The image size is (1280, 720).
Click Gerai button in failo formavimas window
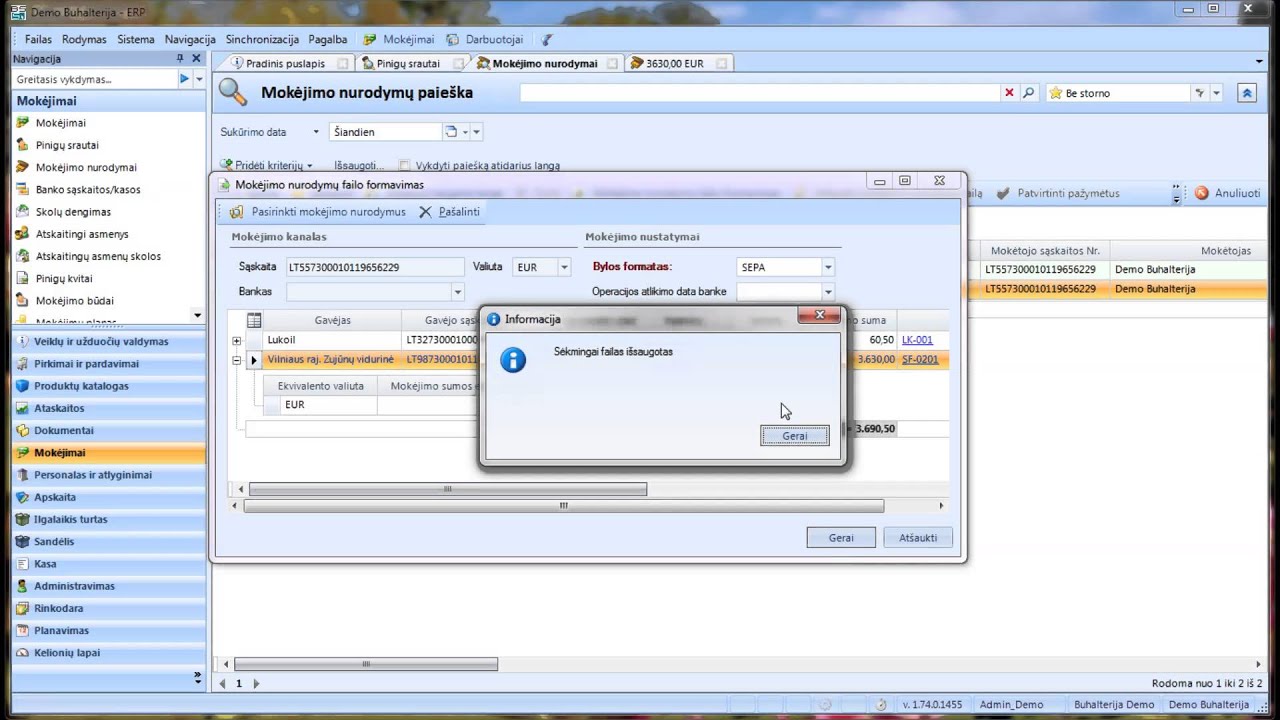(x=841, y=538)
